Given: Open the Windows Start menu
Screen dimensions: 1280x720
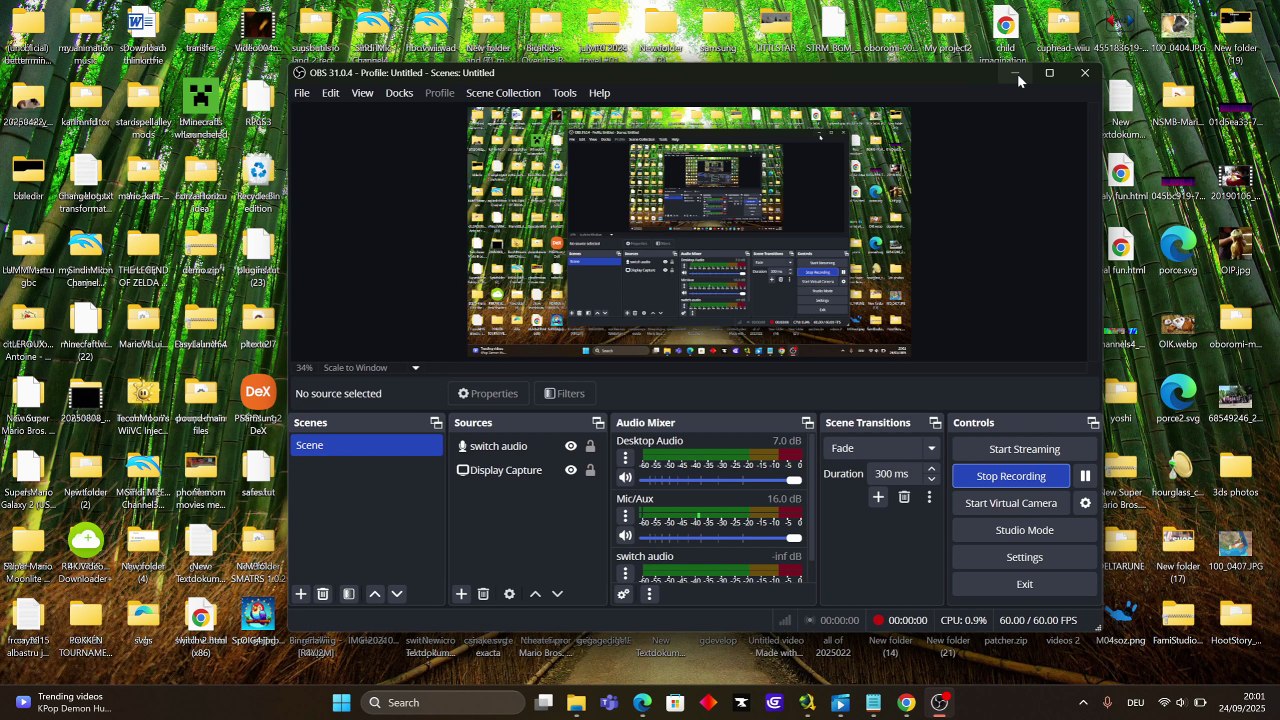Looking at the screenshot, I should [x=341, y=702].
